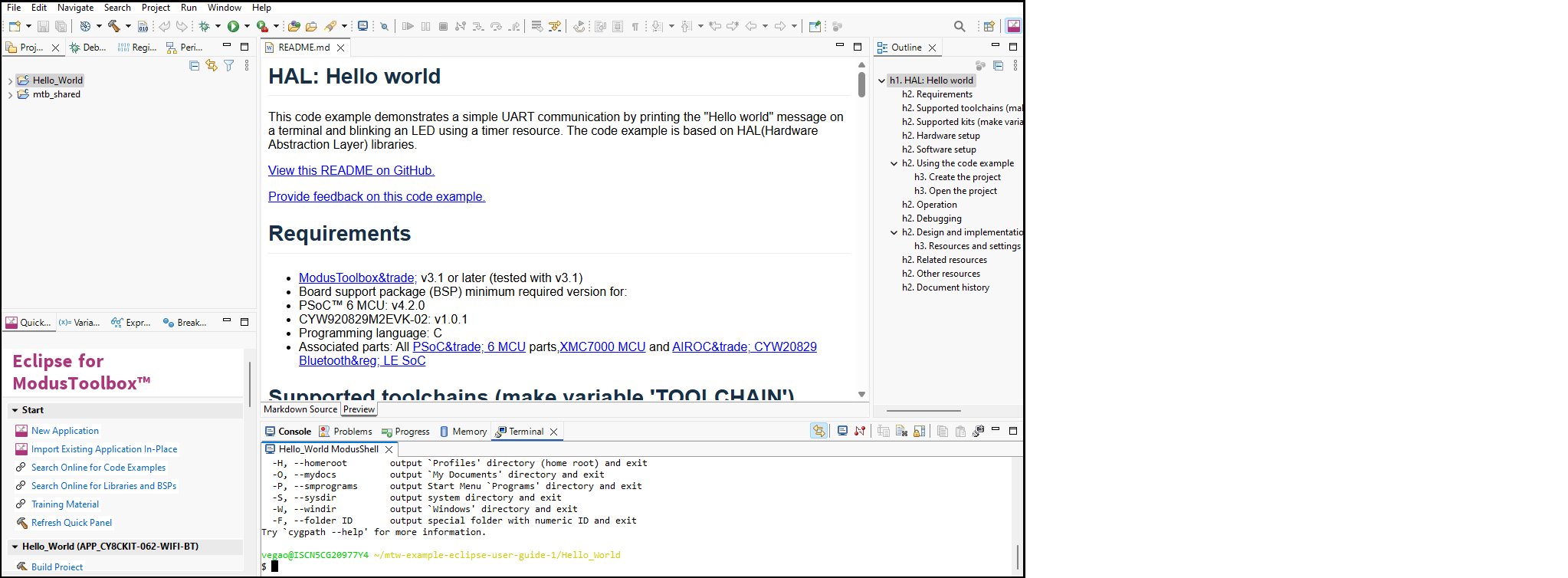
Task: Click the Debug bug icon in toolbar
Action: point(205,27)
